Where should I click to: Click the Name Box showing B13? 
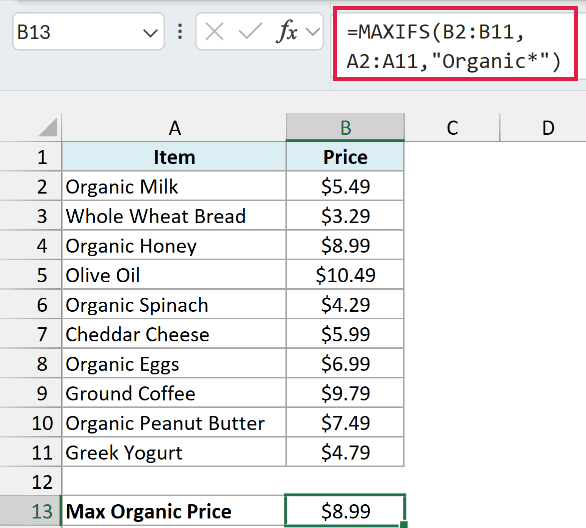coord(88,32)
